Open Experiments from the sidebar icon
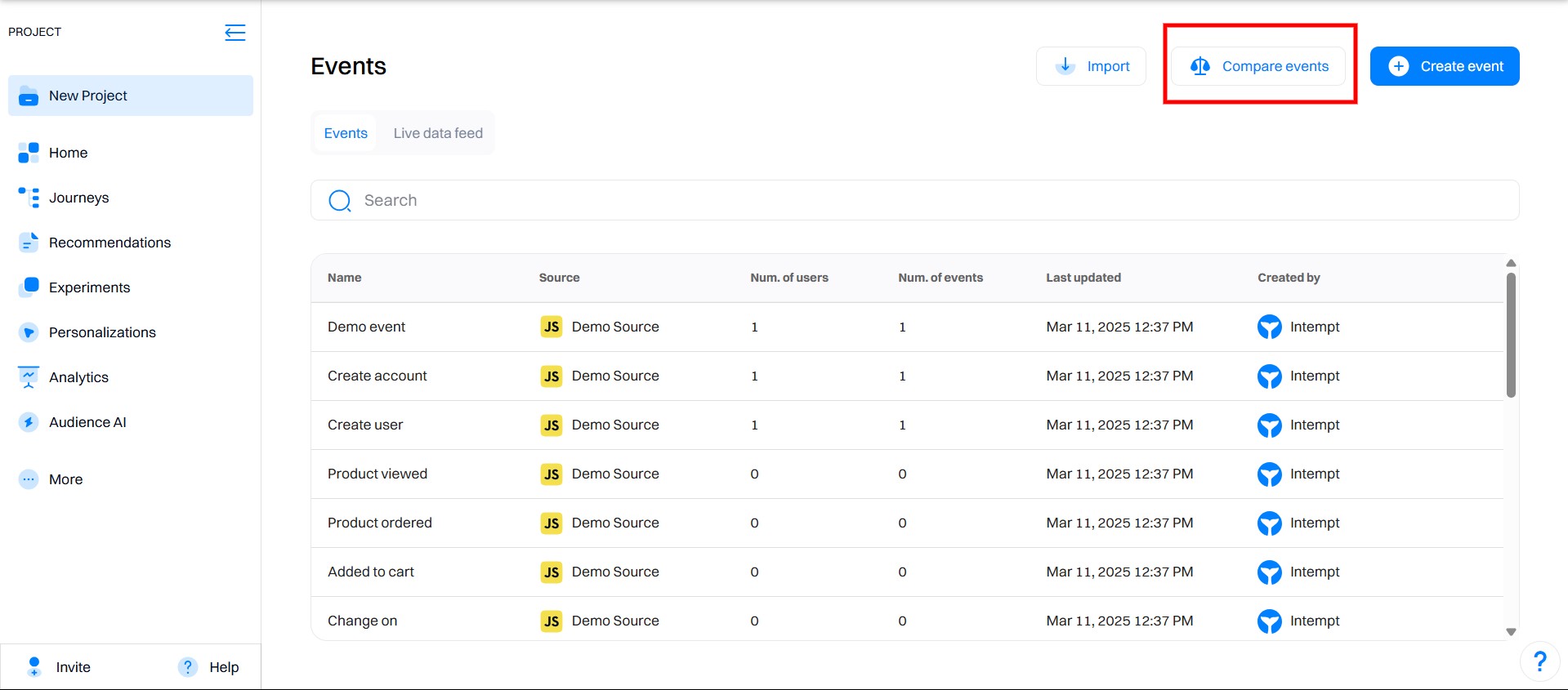Image resolution: width=1568 pixels, height=690 pixels. pos(29,287)
